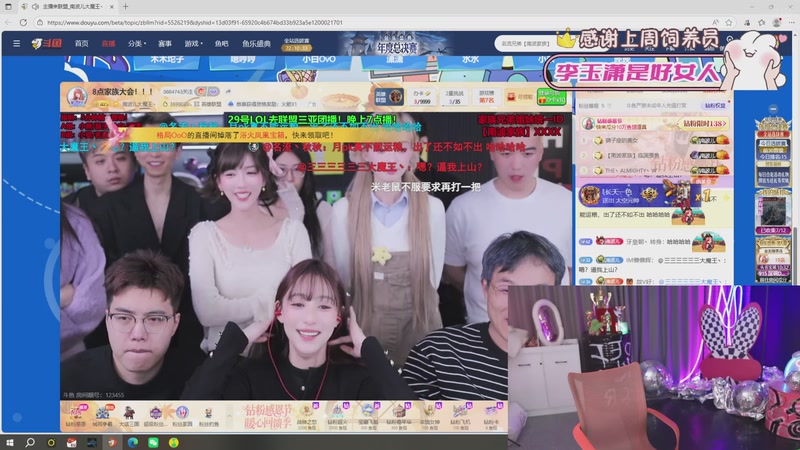Click the share arrow next to follow count
Screen dimensions: 800x450
click(x=228, y=92)
